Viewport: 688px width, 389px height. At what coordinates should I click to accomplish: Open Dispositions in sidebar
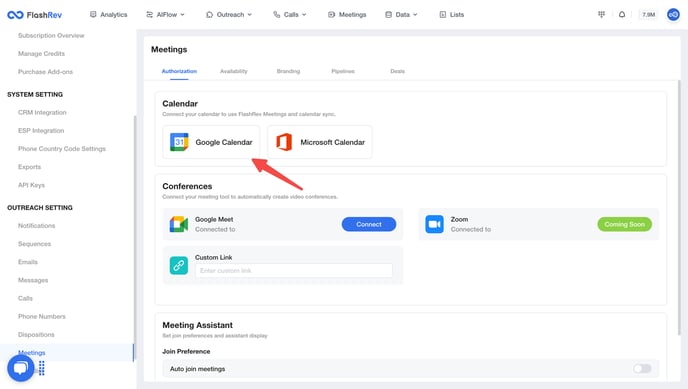(36, 335)
